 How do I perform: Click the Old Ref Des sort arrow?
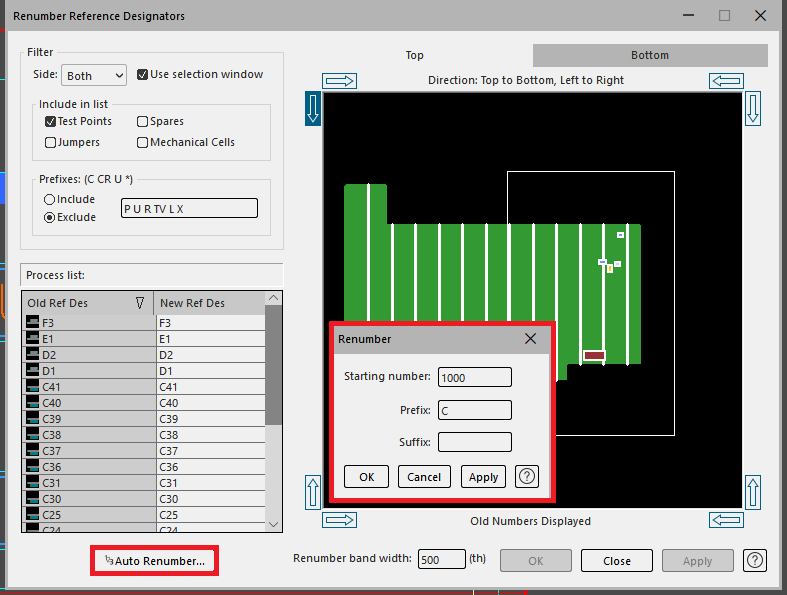pyautogui.click(x=139, y=303)
